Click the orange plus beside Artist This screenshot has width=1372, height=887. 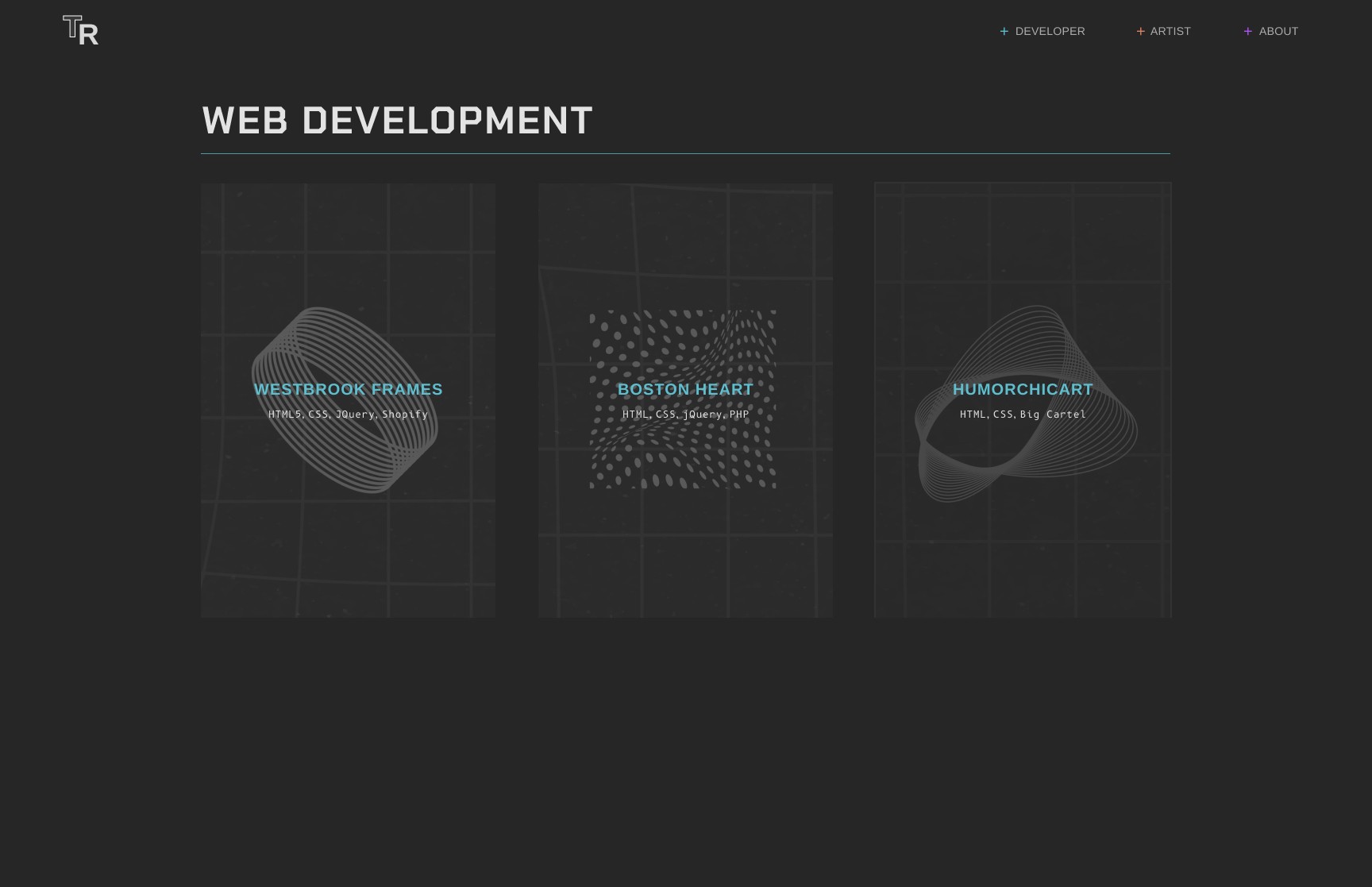point(1141,31)
